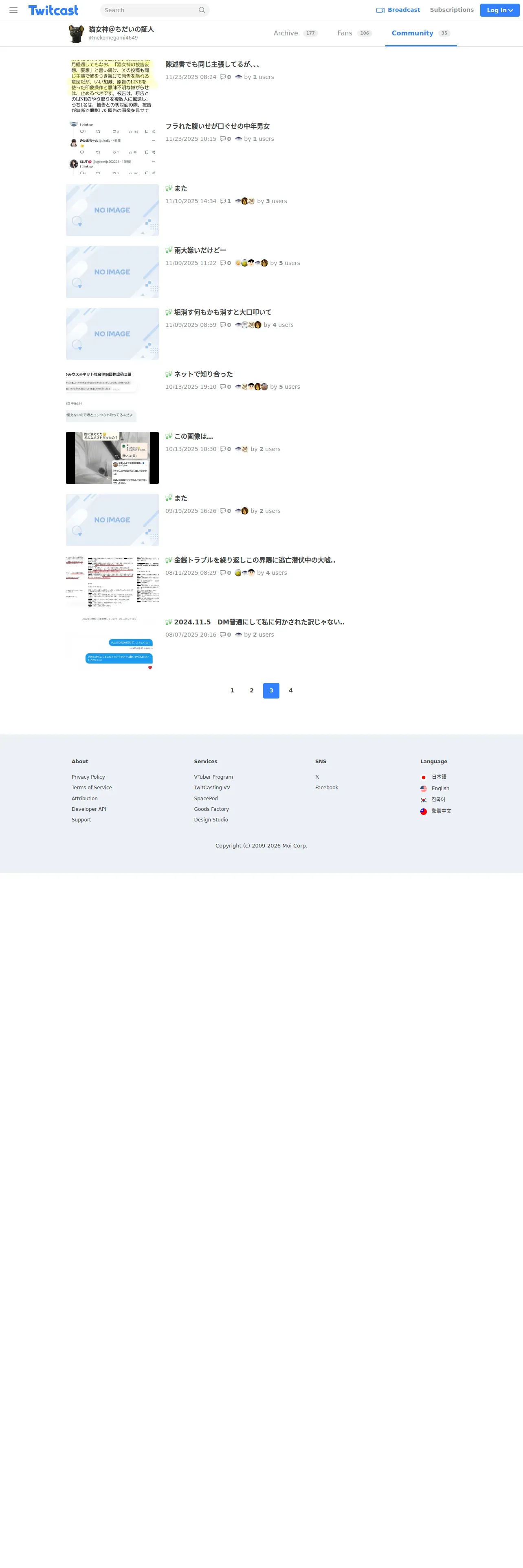The height and width of the screenshot is (1568, 523).
Task: Click user avatars on 雨大嫌いだけどー post
Action: click(x=251, y=263)
